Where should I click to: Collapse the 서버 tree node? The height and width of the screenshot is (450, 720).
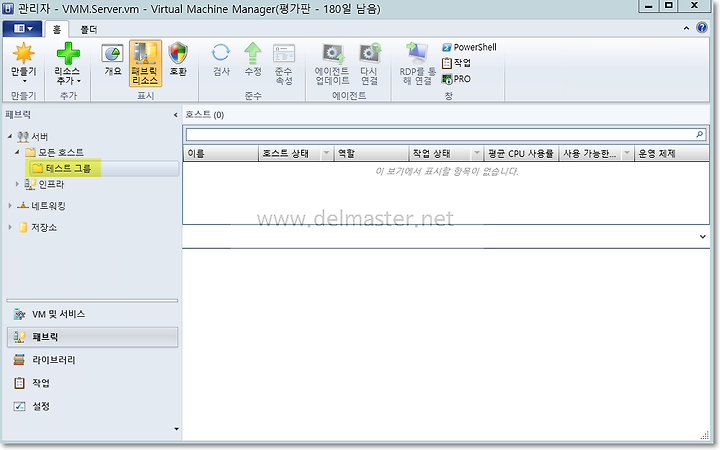point(10,136)
